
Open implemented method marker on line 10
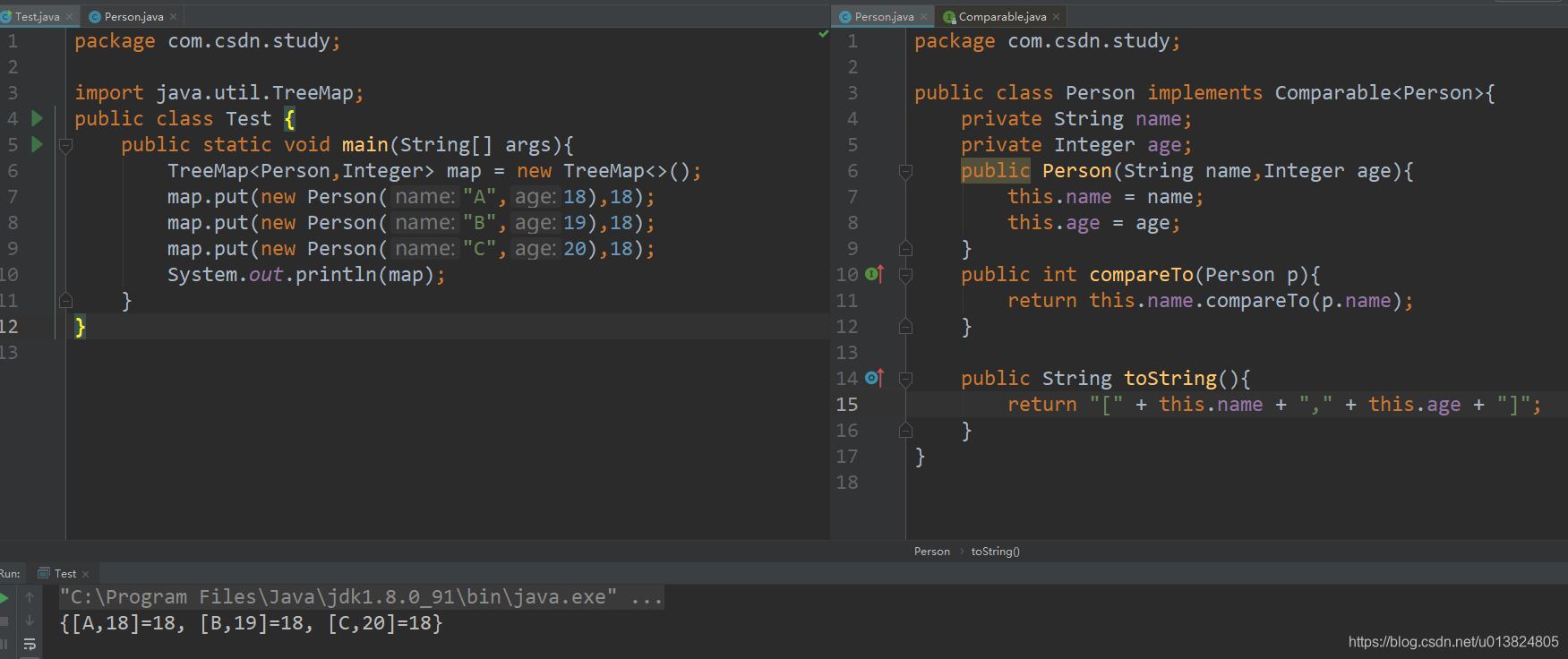(875, 274)
